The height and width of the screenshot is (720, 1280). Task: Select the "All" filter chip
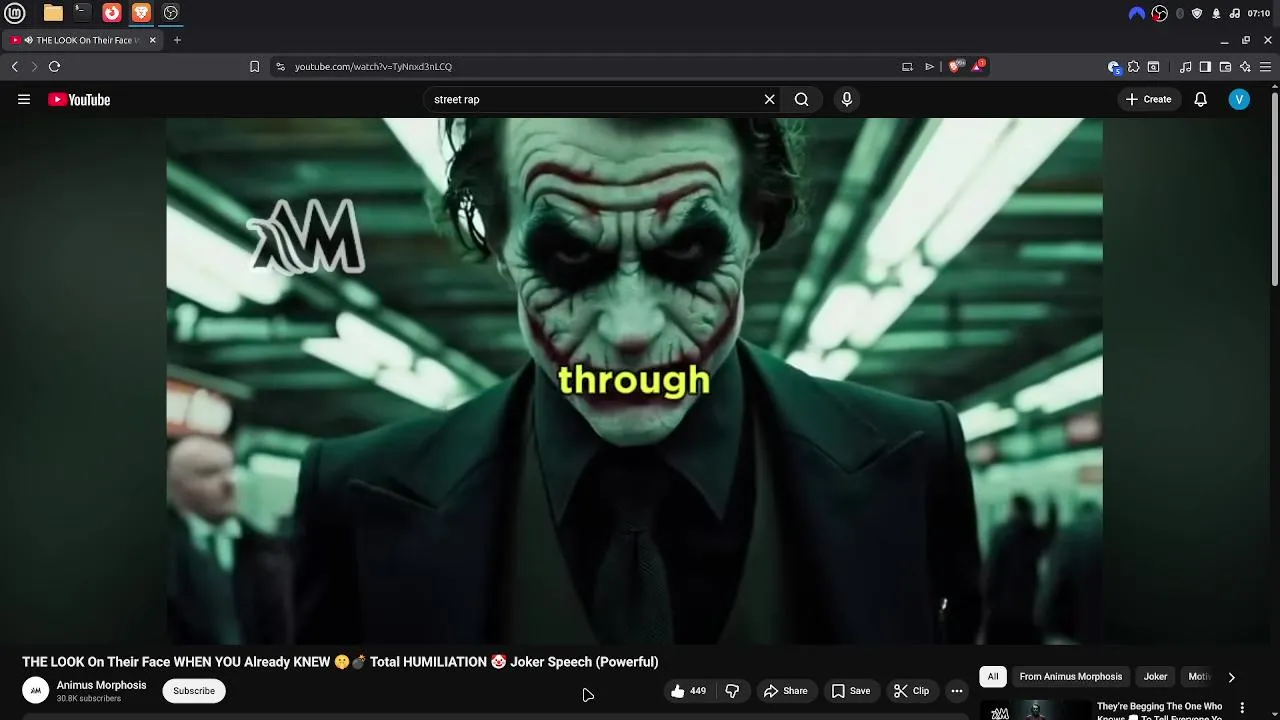pos(993,677)
